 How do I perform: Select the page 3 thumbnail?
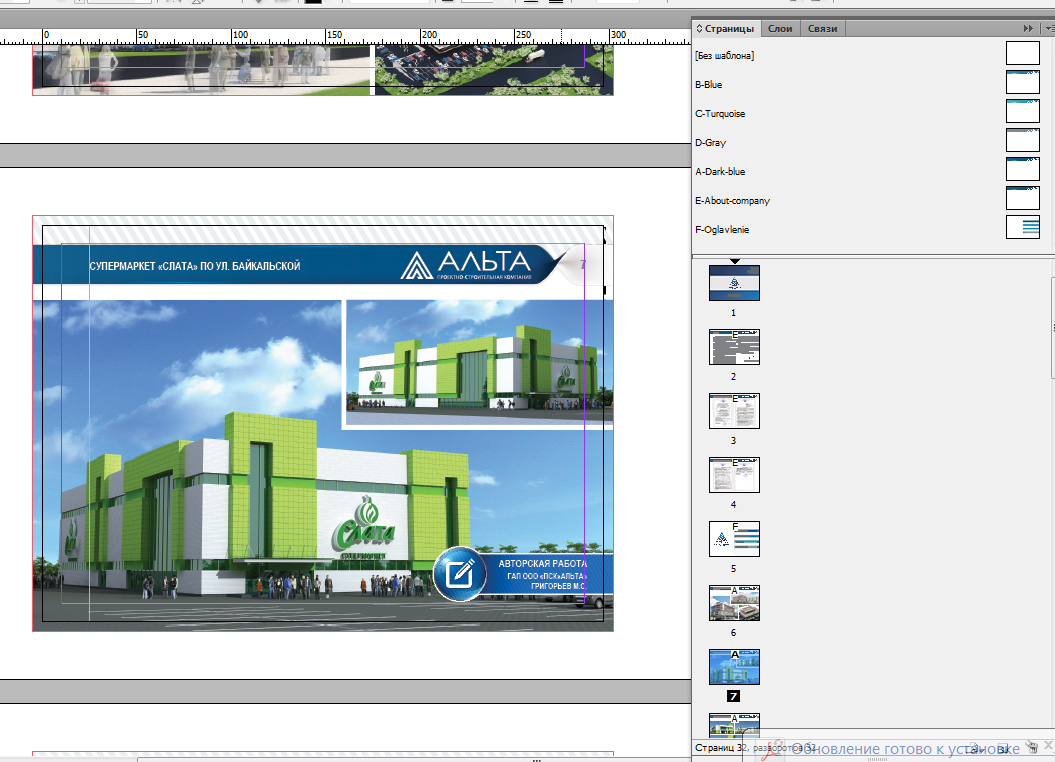[x=734, y=411]
